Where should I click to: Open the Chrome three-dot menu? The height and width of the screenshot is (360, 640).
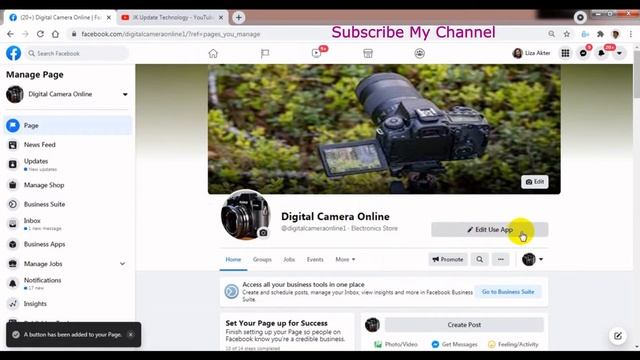click(631, 34)
